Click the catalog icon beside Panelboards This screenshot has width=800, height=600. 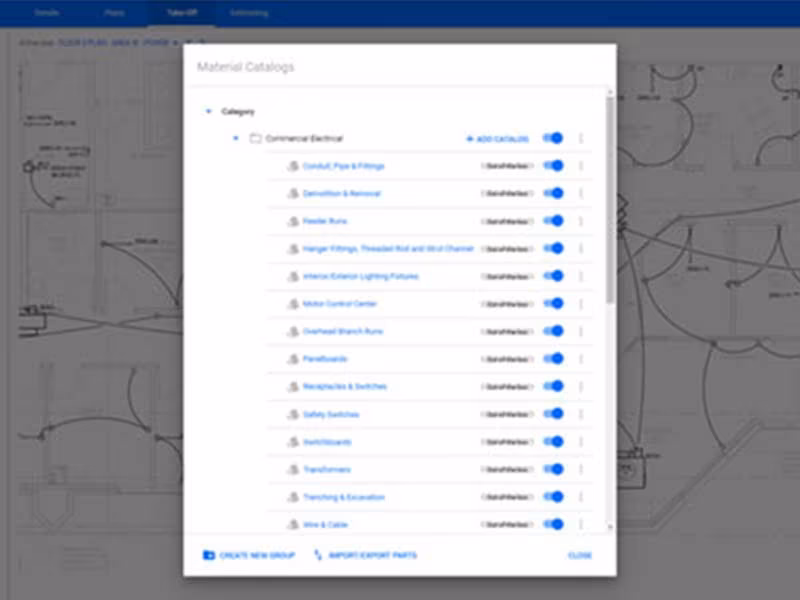click(293, 359)
